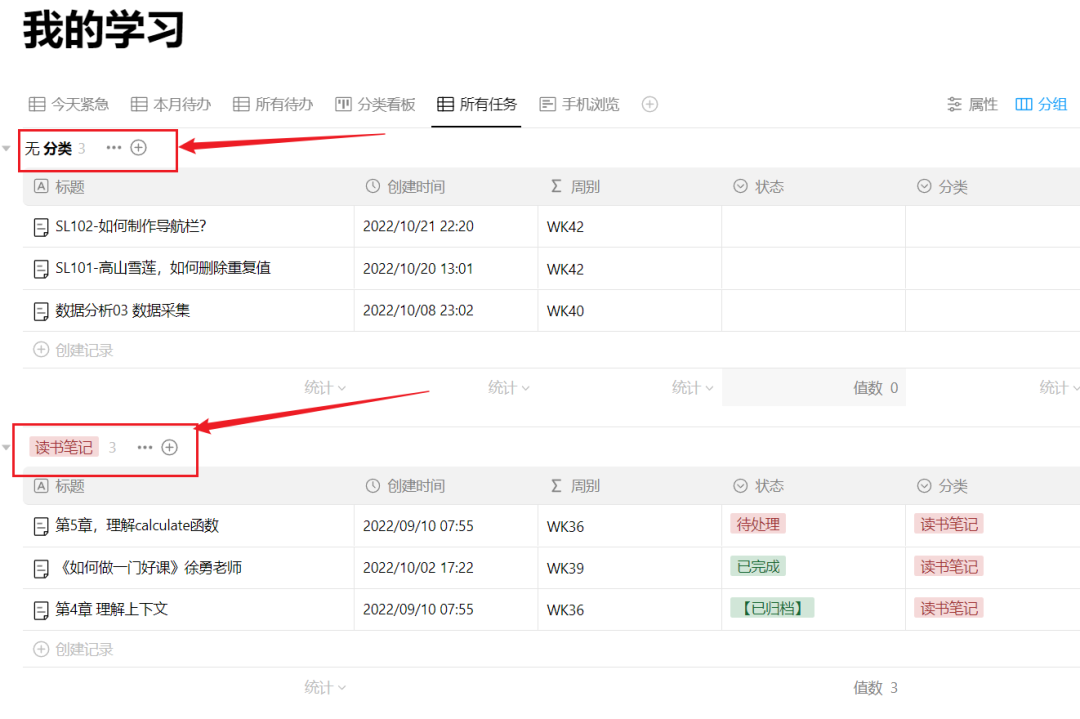Open 统计 dropdown under 读书笔记 标题 column
This screenshot has width=1080, height=719.
click(325, 687)
